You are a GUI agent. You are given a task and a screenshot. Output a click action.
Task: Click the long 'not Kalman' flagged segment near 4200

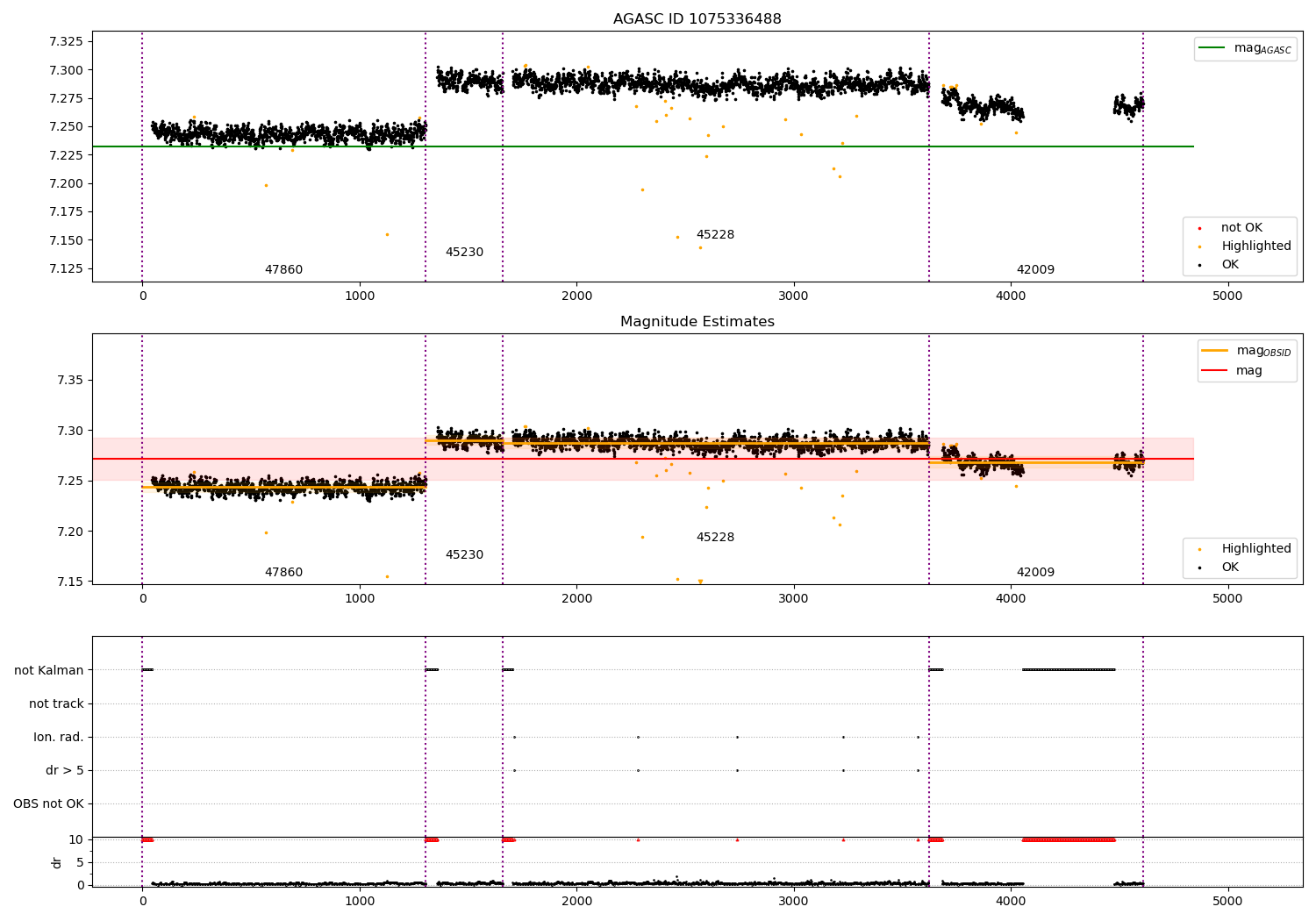click(x=1069, y=670)
